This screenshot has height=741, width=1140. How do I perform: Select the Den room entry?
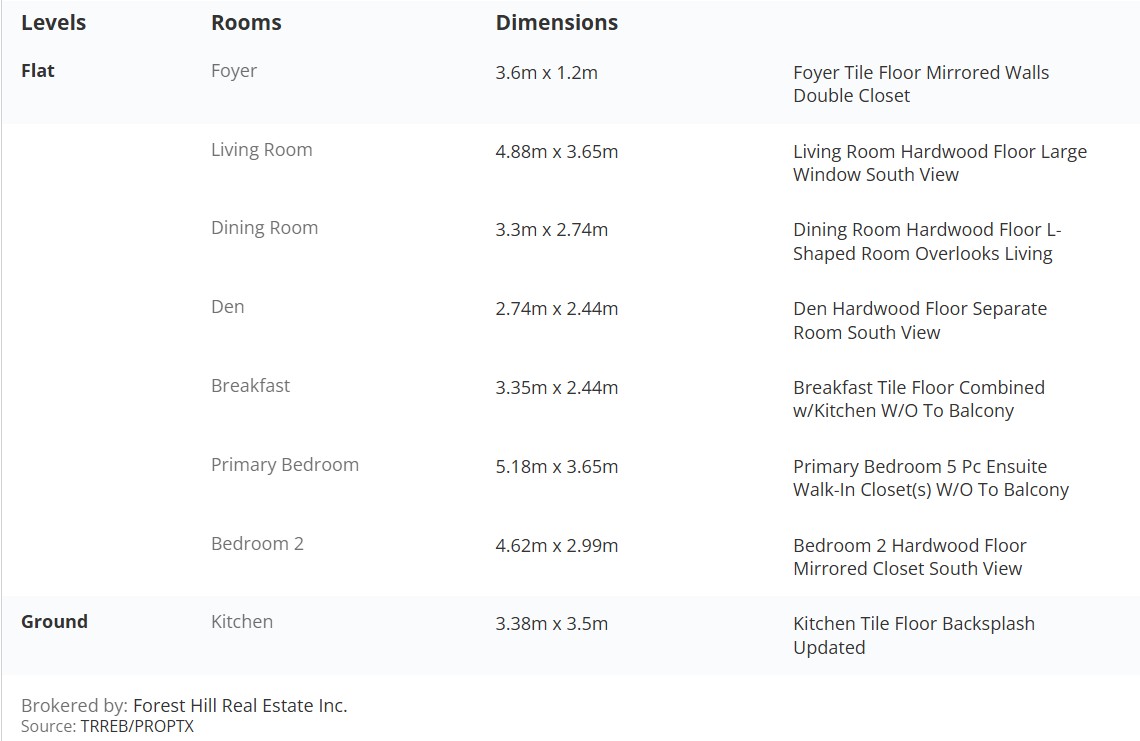(228, 307)
